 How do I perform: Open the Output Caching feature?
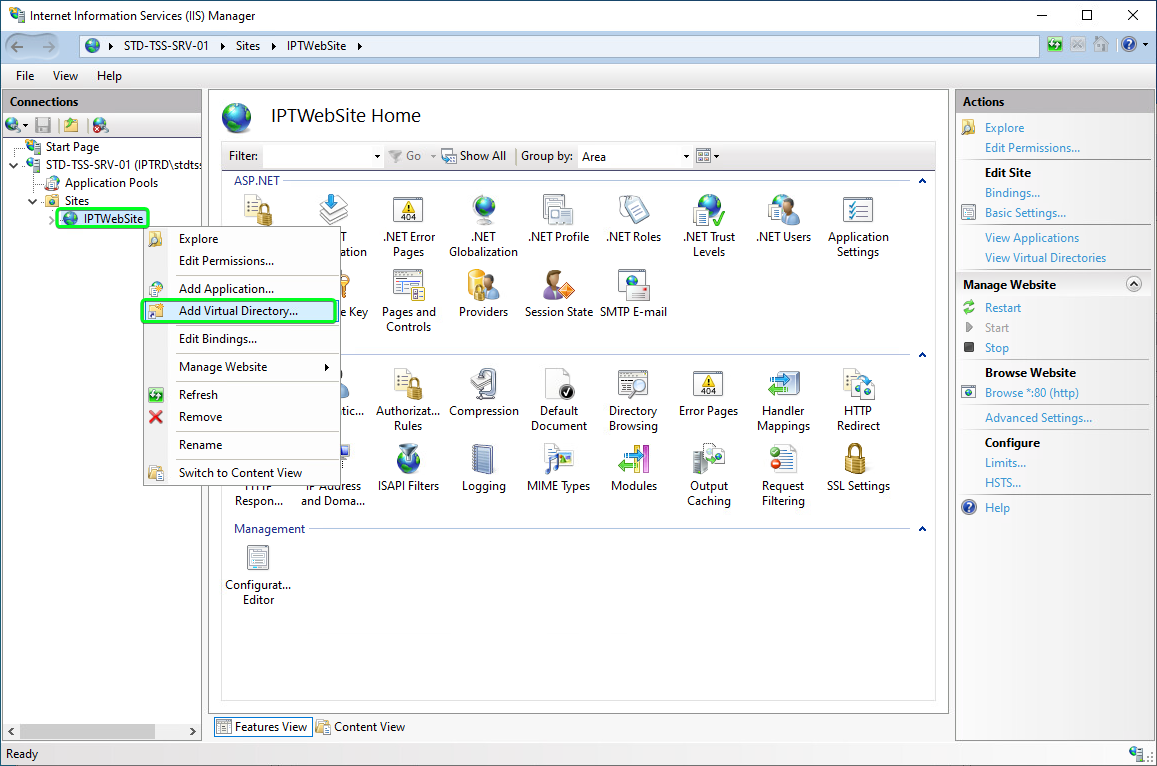coord(709,476)
